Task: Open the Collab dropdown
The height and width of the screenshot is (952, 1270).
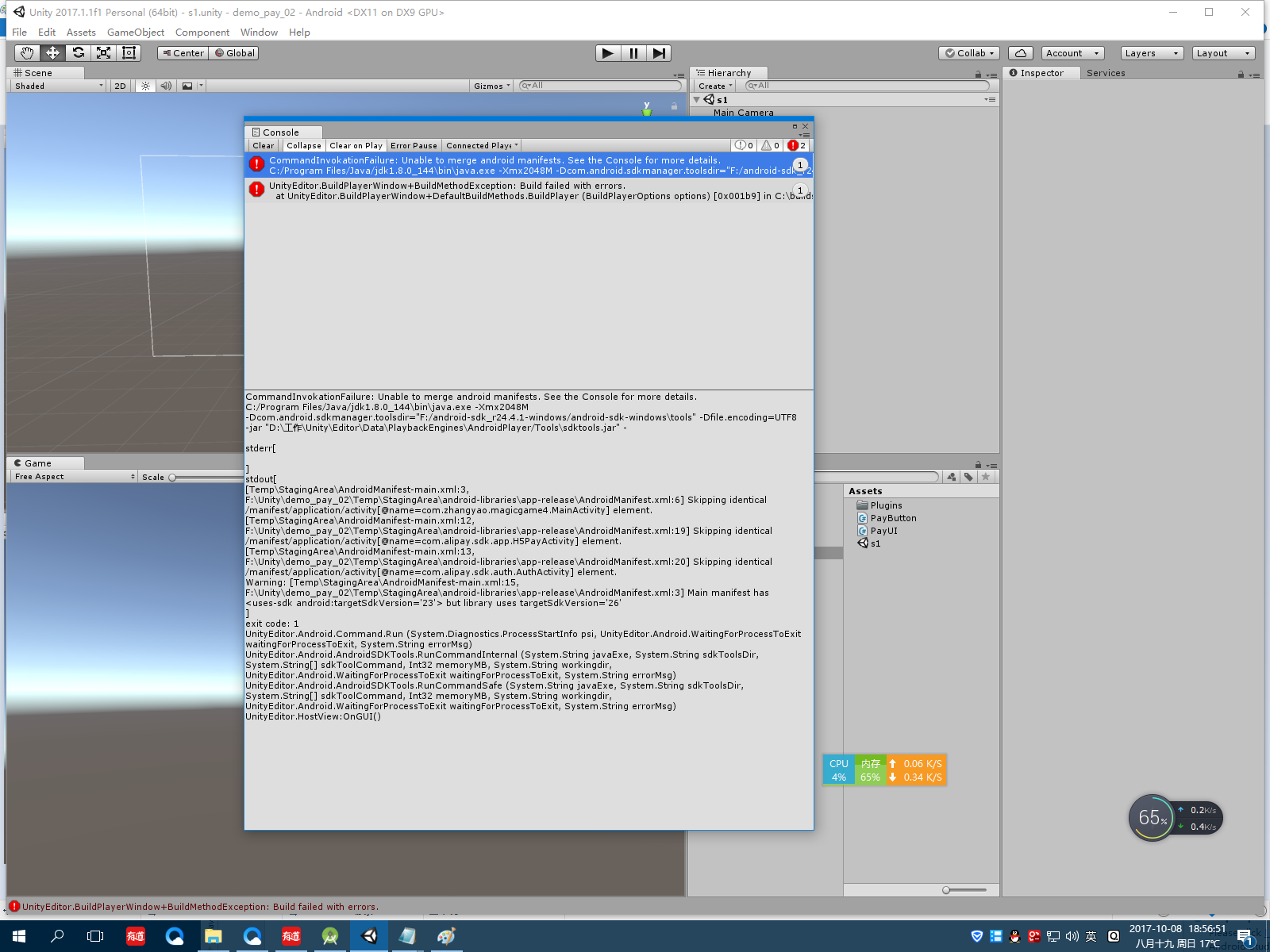Action: click(969, 53)
